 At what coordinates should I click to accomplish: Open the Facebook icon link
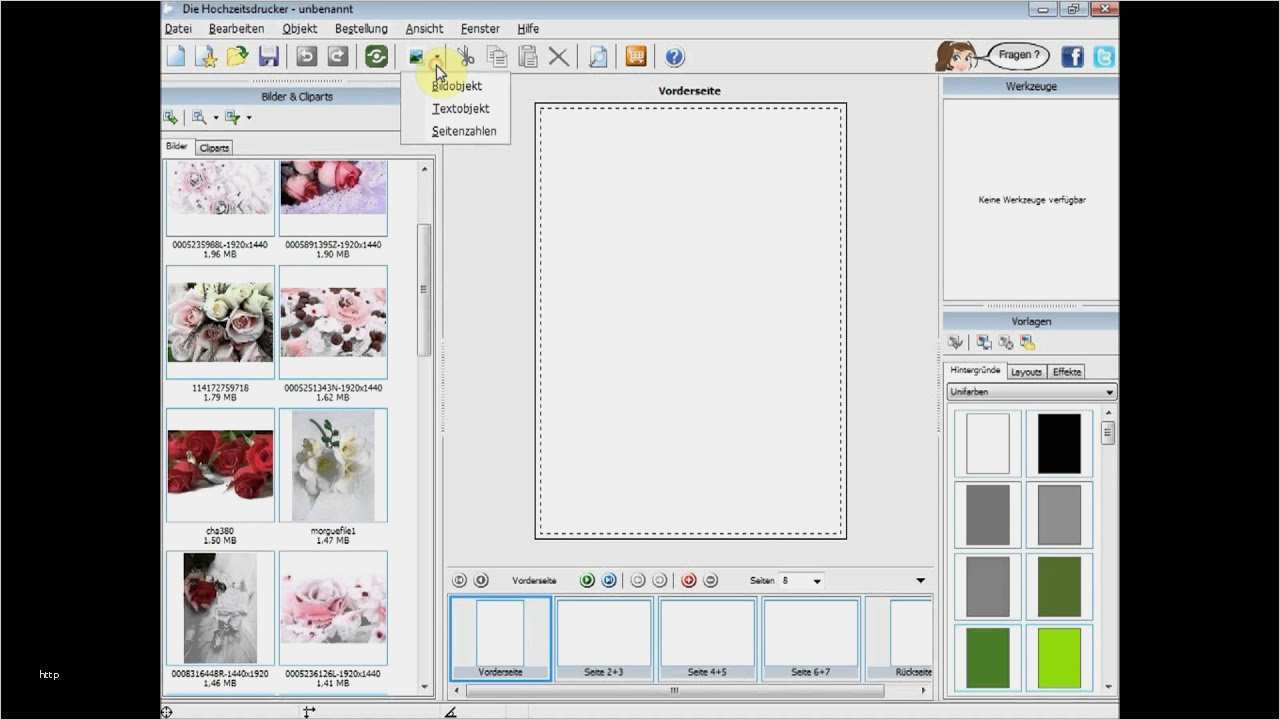(x=1072, y=57)
